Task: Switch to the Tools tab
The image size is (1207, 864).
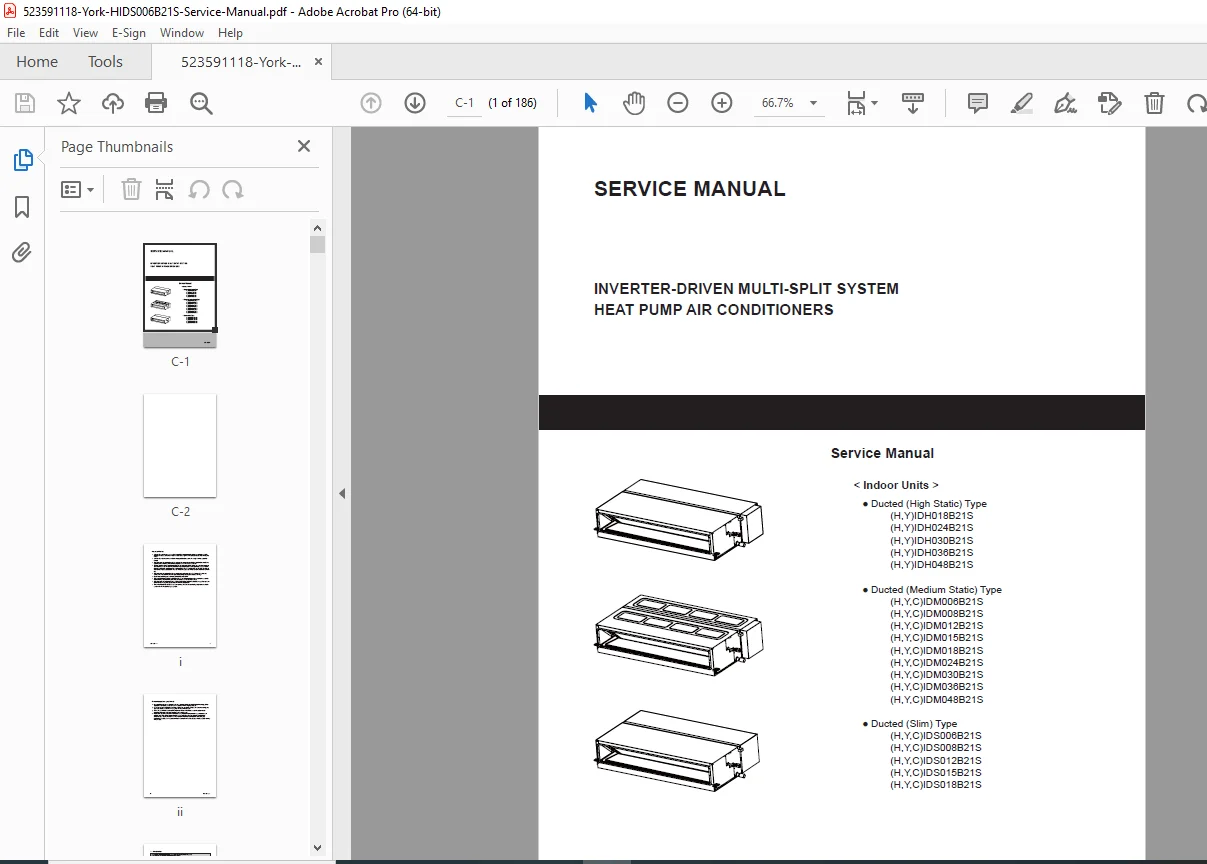Action: coord(105,62)
